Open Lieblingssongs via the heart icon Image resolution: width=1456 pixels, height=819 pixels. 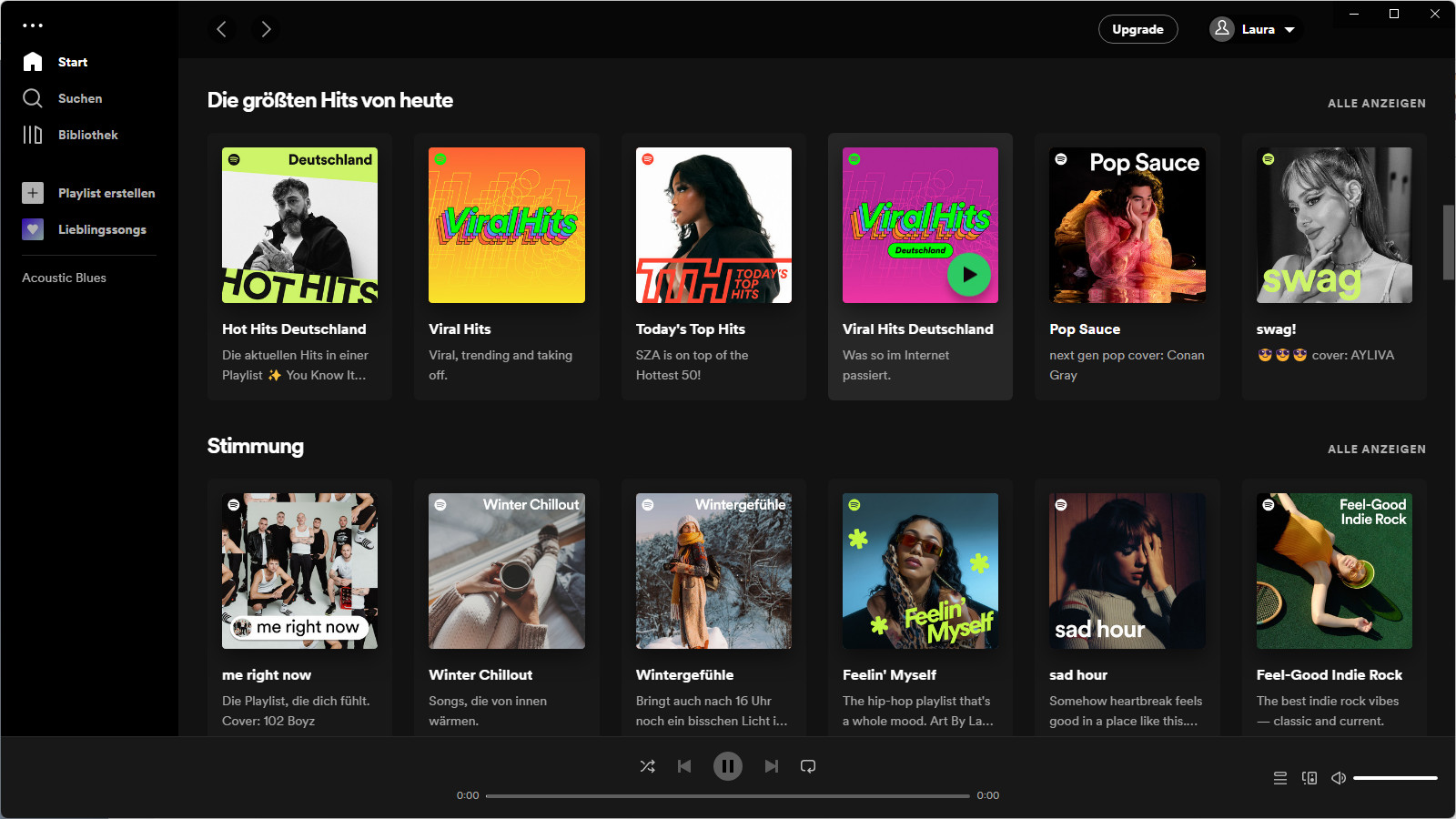tap(33, 229)
